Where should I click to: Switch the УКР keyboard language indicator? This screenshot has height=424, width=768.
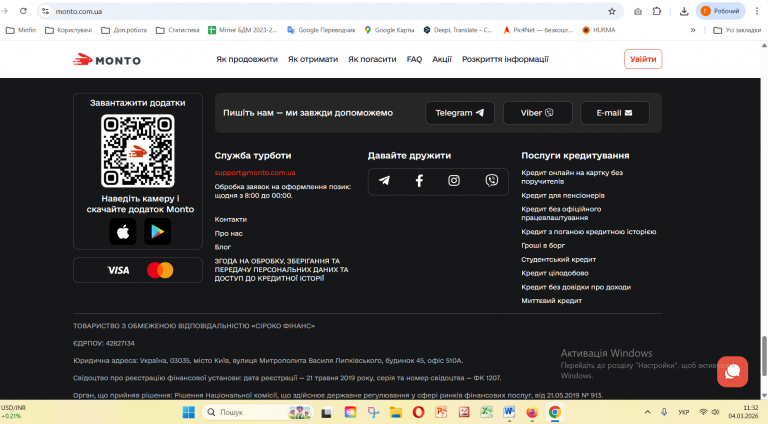point(684,412)
